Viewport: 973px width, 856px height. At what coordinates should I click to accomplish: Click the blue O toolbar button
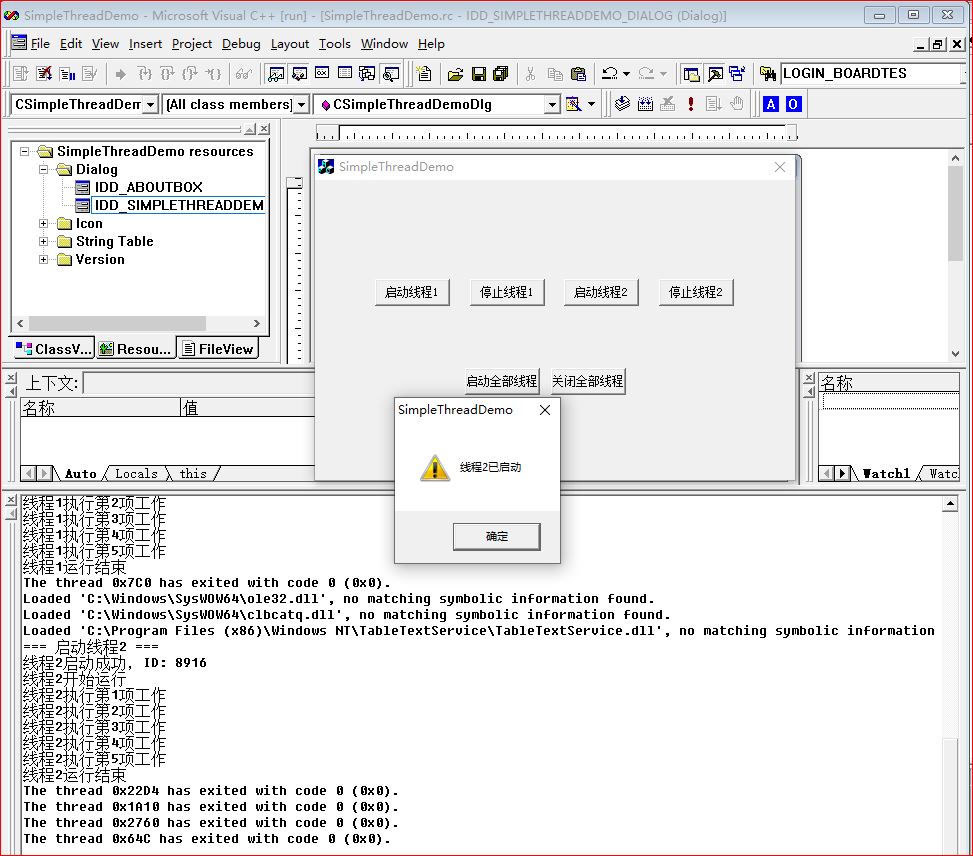click(793, 104)
